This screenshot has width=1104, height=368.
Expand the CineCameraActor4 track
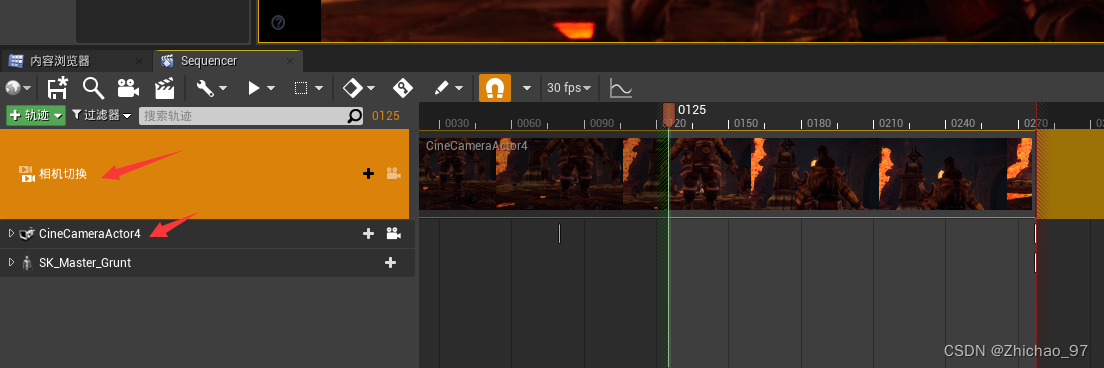click(x=11, y=233)
